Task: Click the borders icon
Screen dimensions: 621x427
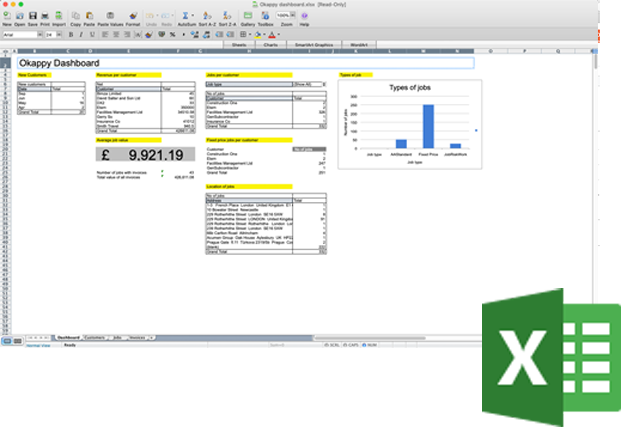Action: point(243,35)
